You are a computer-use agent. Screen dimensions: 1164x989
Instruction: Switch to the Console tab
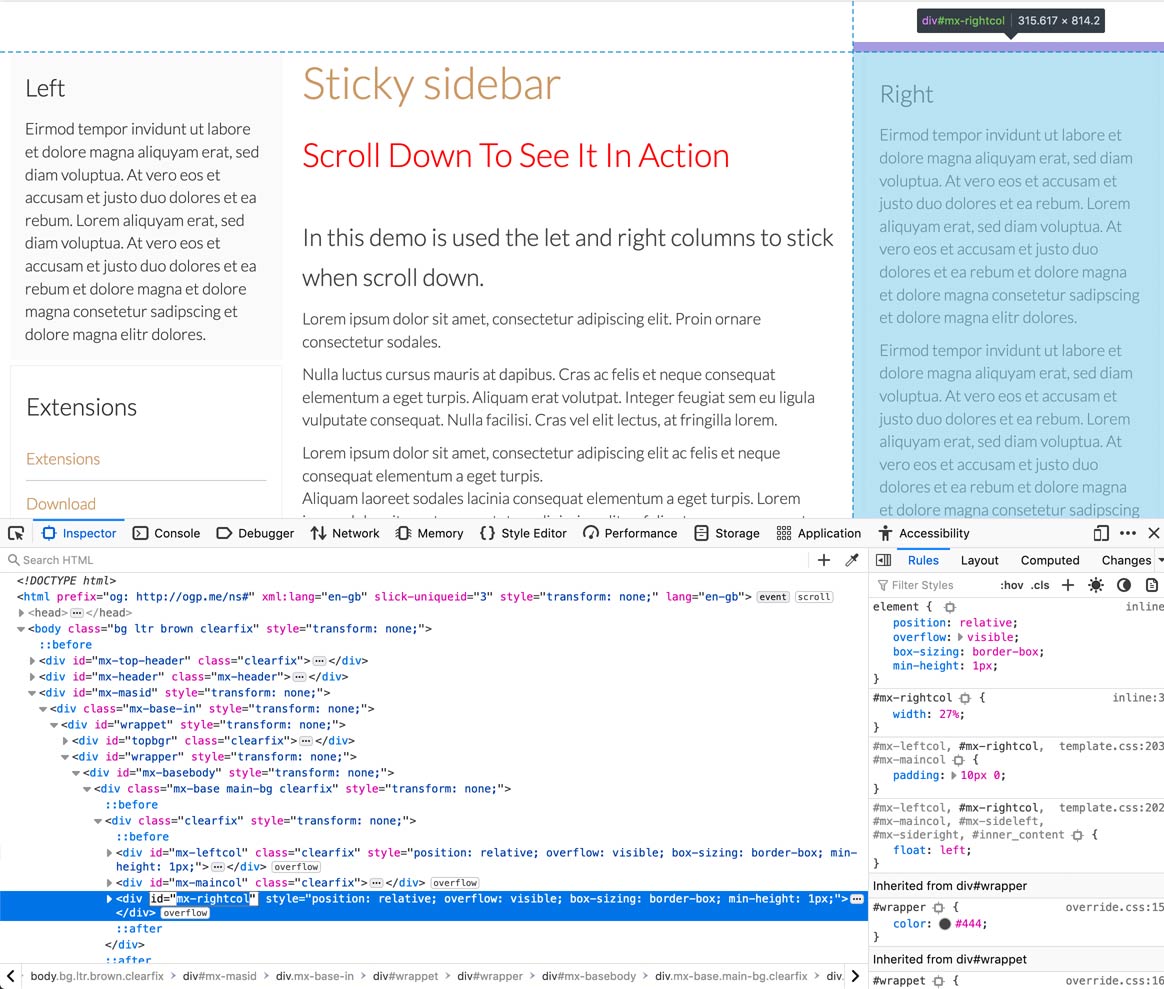click(x=166, y=533)
